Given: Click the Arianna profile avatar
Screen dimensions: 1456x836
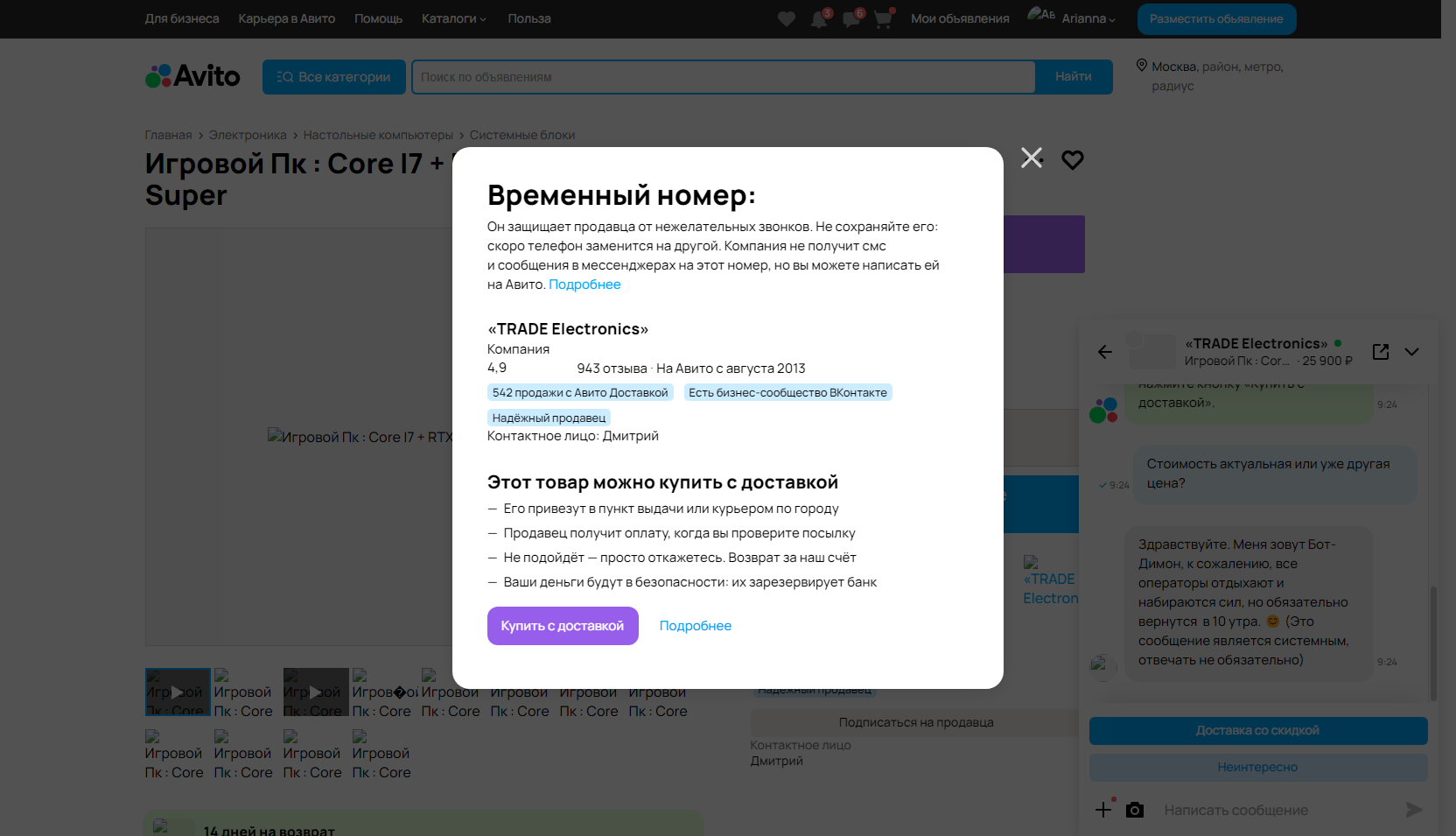Looking at the screenshot, I should [x=1040, y=15].
